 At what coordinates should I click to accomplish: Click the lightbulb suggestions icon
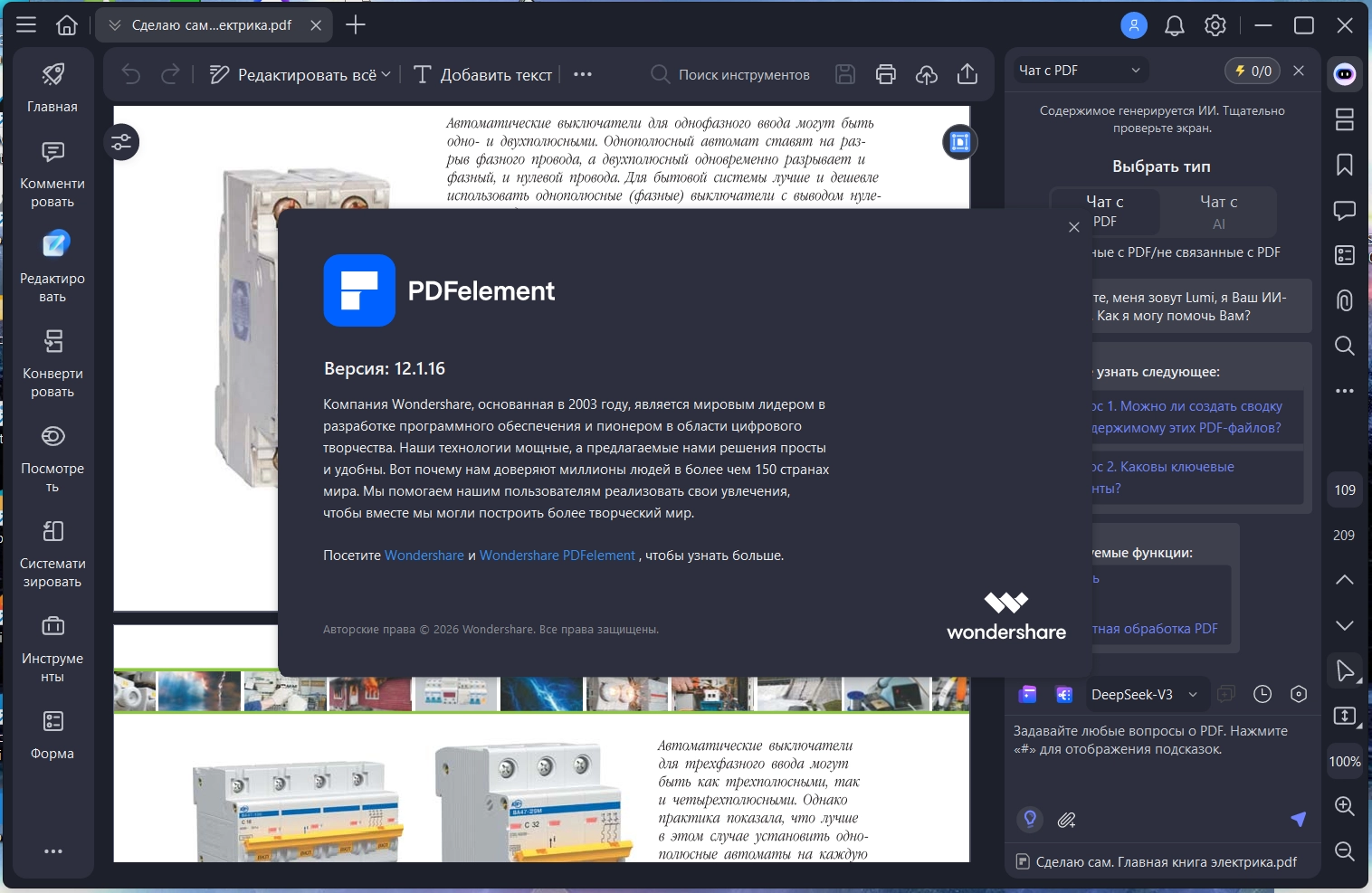[x=1030, y=820]
